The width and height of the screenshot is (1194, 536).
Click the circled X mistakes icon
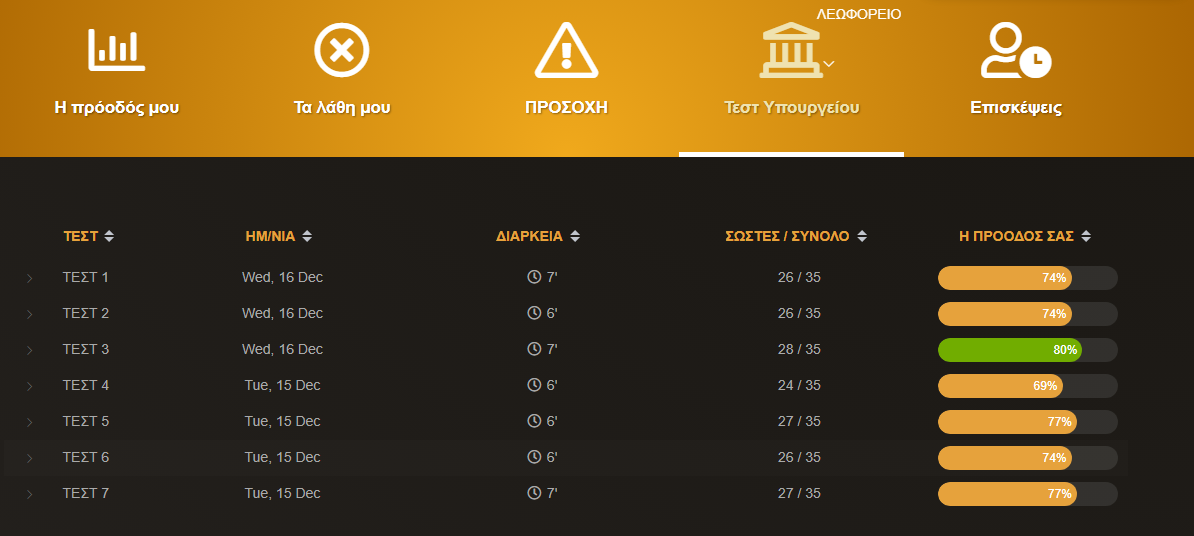342,50
